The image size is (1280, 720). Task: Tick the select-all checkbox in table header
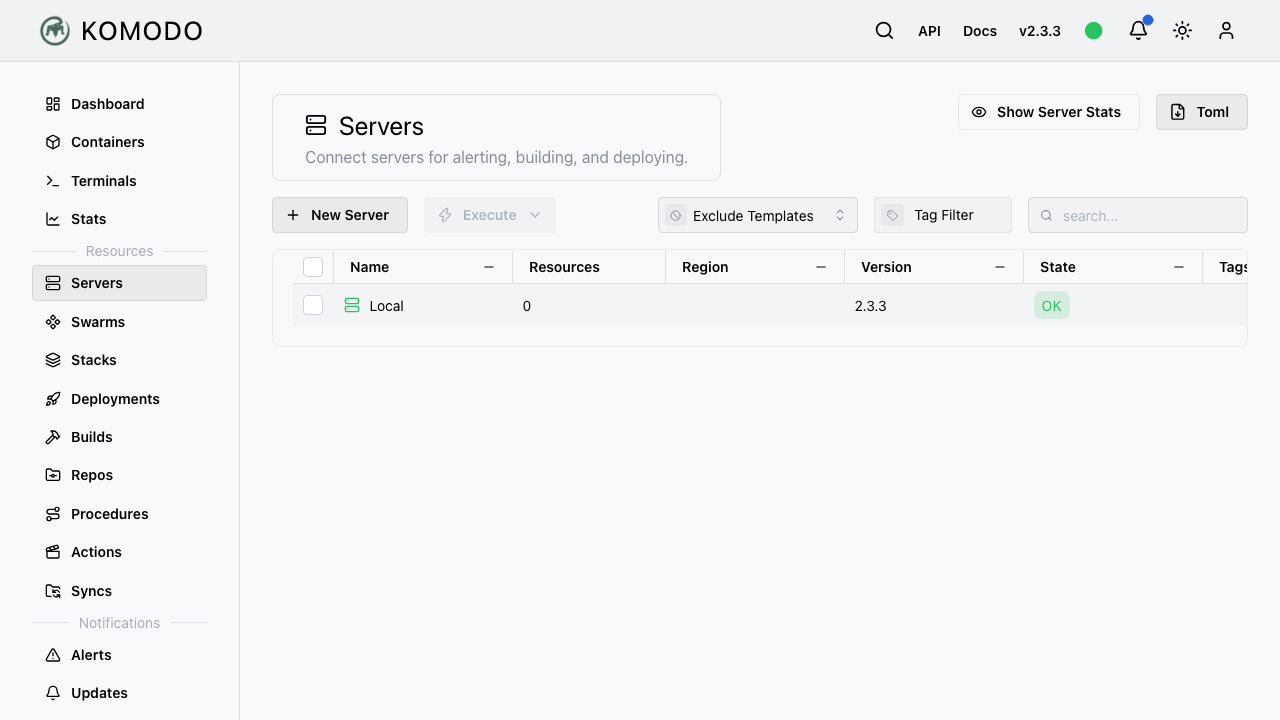coord(313,267)
